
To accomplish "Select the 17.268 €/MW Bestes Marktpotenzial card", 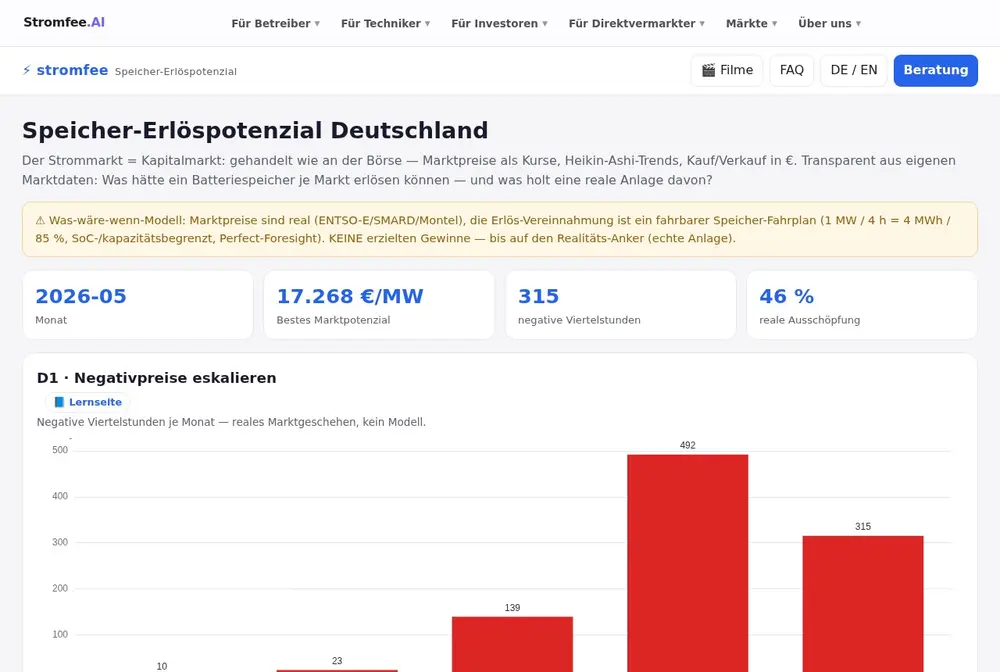I will tap(379, 305).
